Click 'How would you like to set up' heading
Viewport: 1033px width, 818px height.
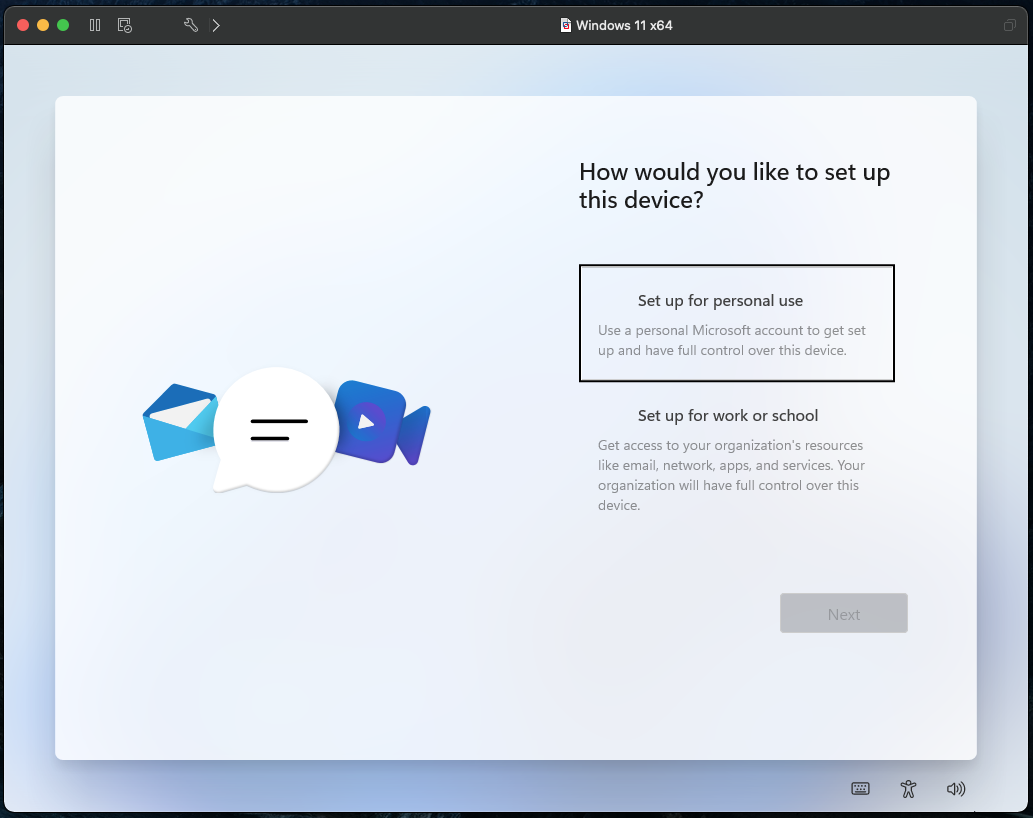(x=734, y=186)
